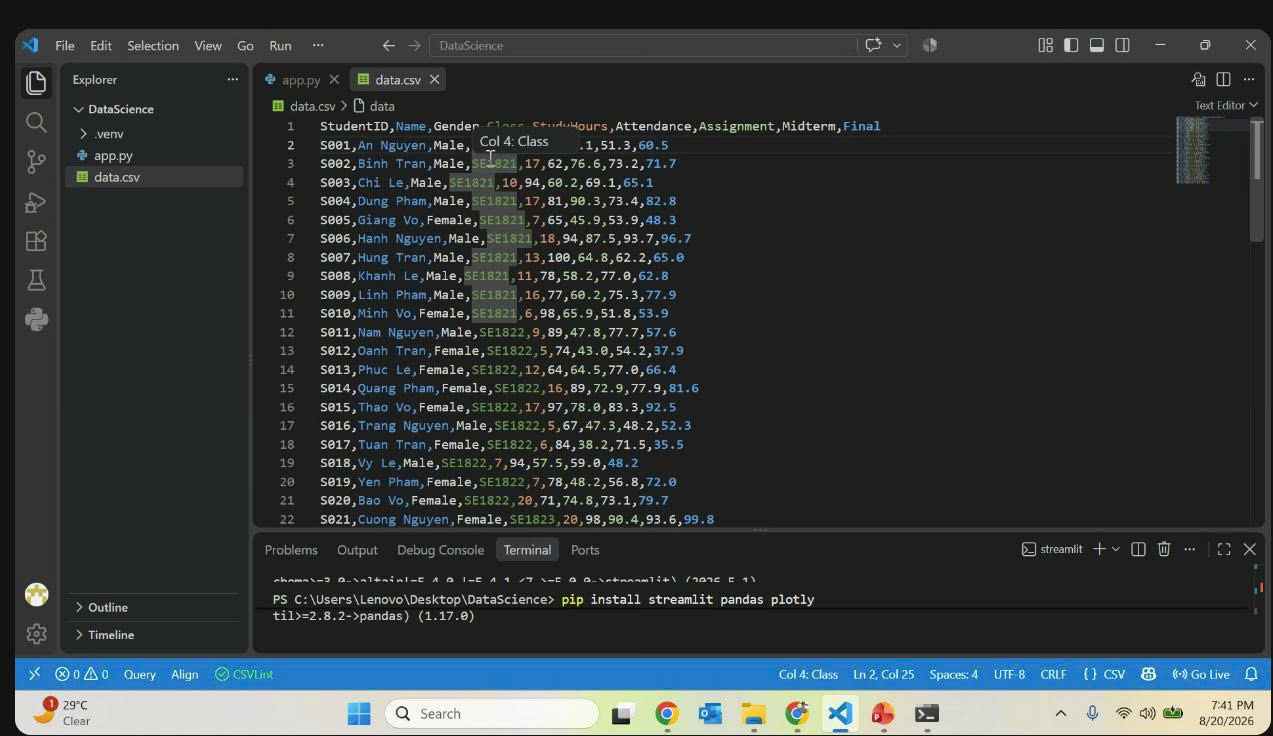Kill the terminal with trash icon
The width and height of the screenshot is (1273, 736).
tap(1164, 549)
